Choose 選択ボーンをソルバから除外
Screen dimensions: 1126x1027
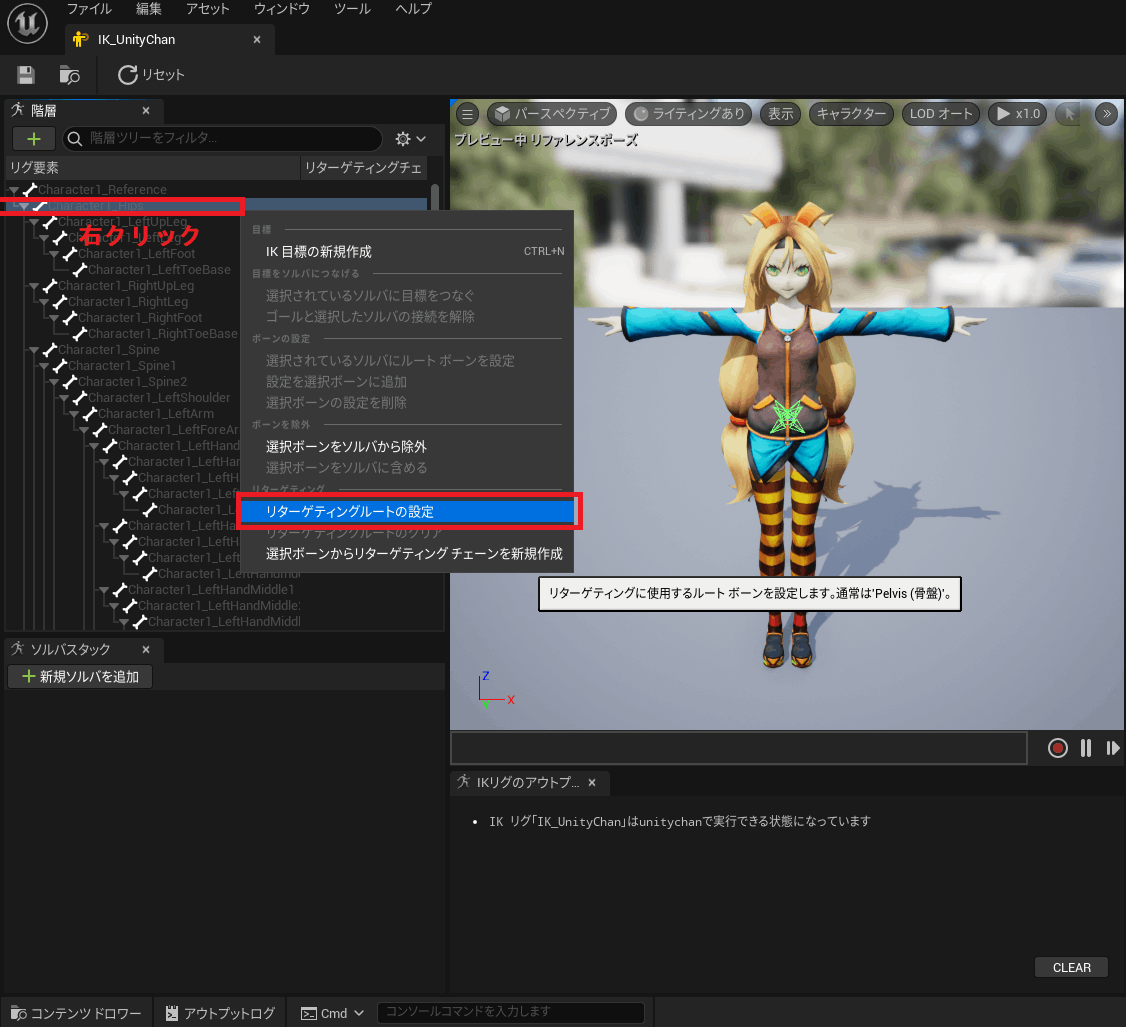(406, 447)
